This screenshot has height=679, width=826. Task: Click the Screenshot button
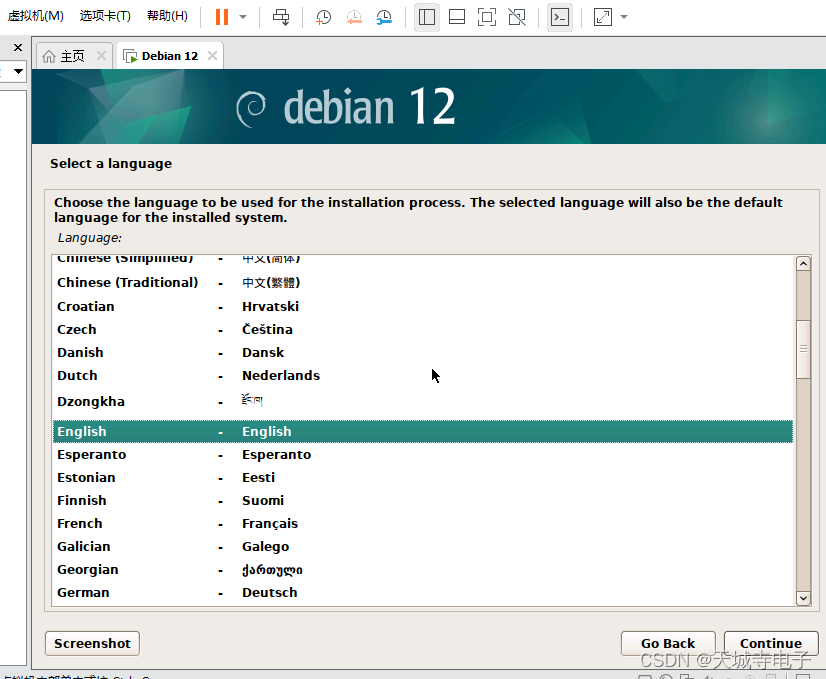click(x=92, y=643)
